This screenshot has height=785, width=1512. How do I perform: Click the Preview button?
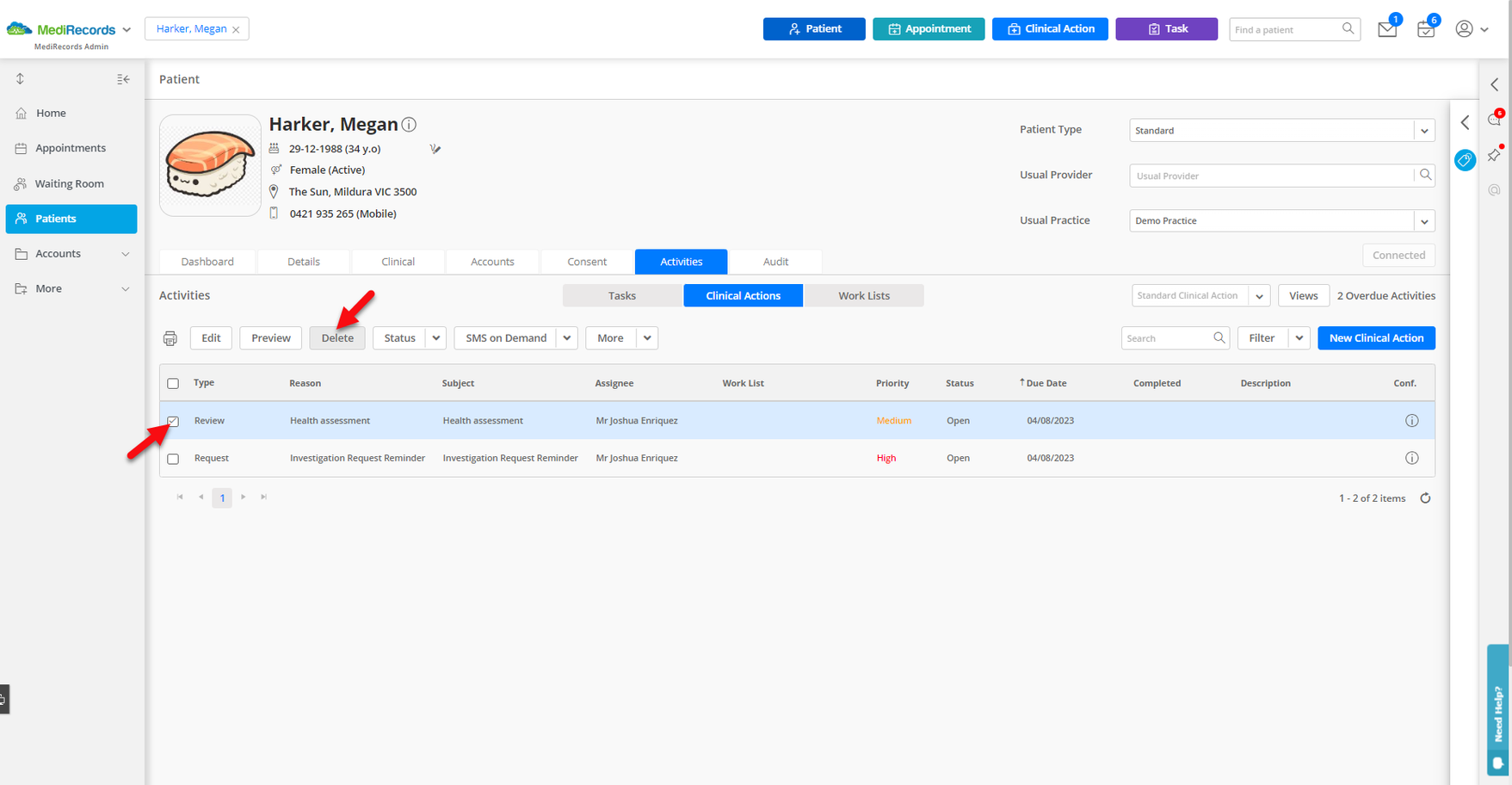(x=271, y=338)
